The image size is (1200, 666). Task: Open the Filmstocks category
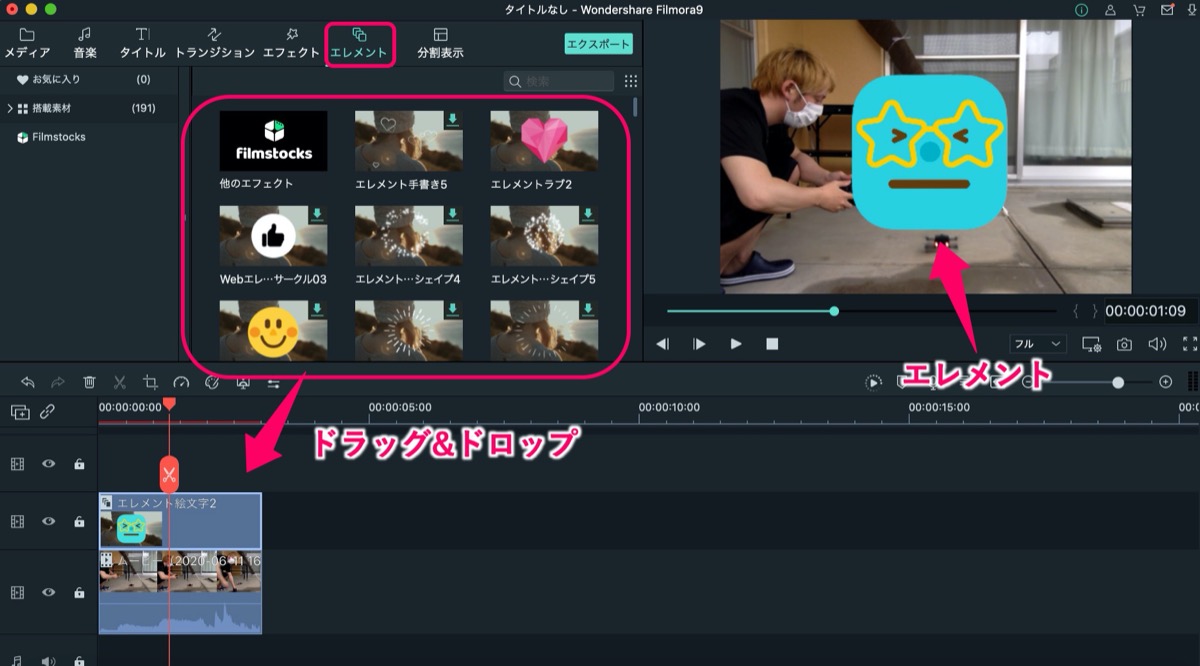(x=90, y=137)
